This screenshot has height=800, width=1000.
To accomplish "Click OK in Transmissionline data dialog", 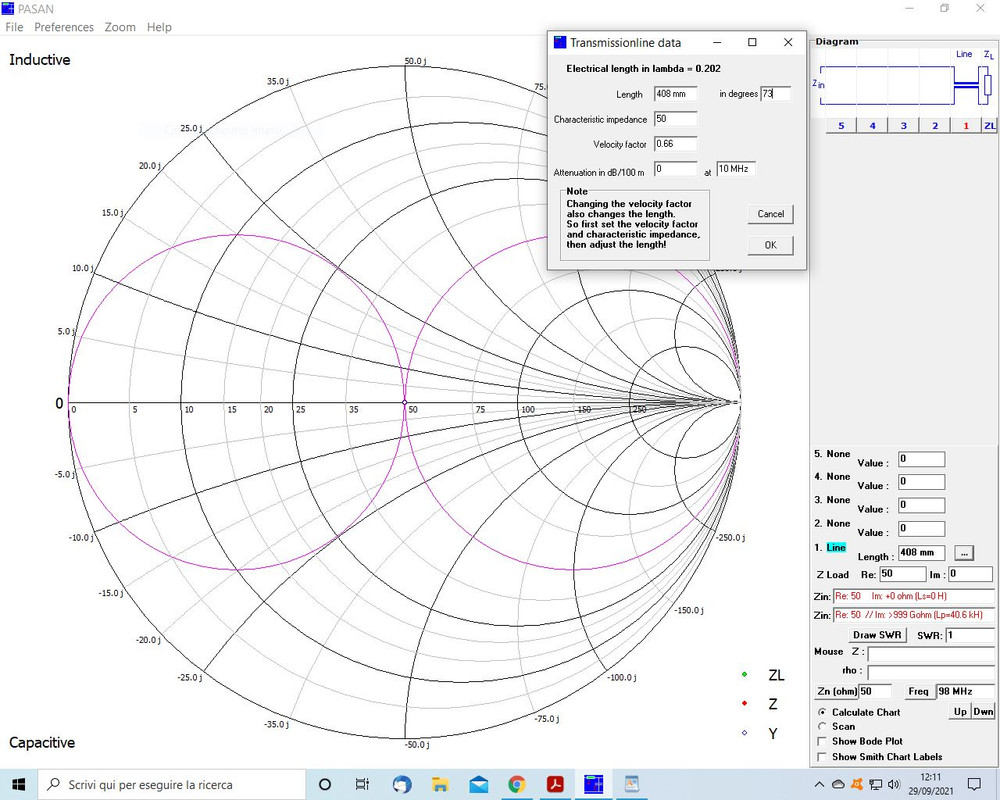I will (770, 245).
